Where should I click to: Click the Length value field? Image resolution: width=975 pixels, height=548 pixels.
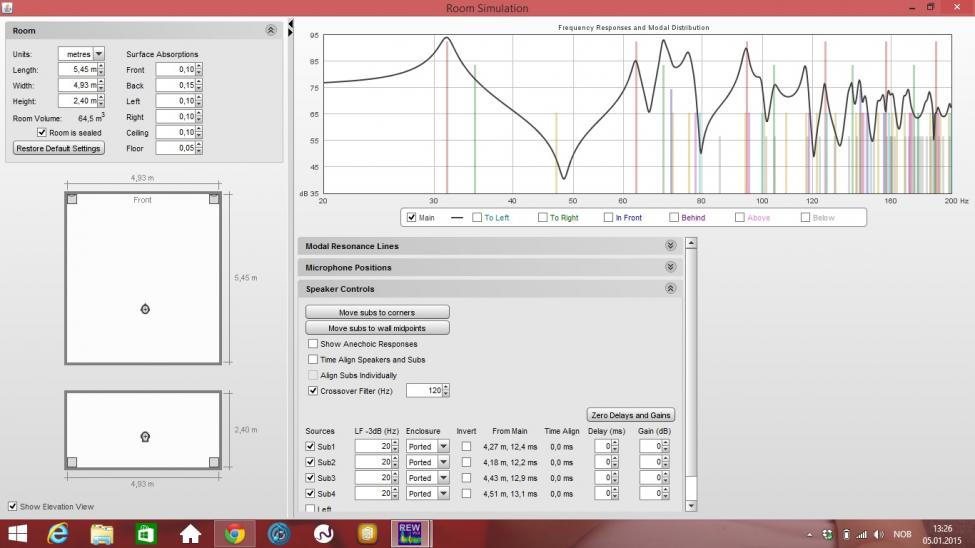click(78, 70)
